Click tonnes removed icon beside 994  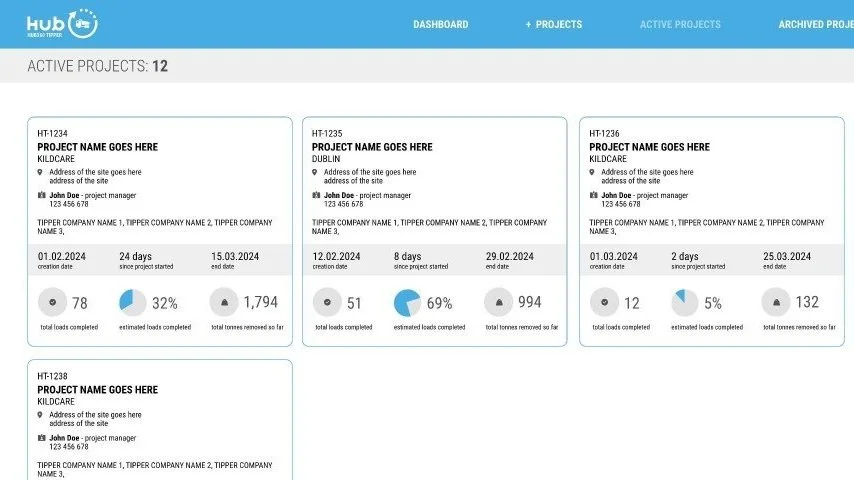pos(498,302)
